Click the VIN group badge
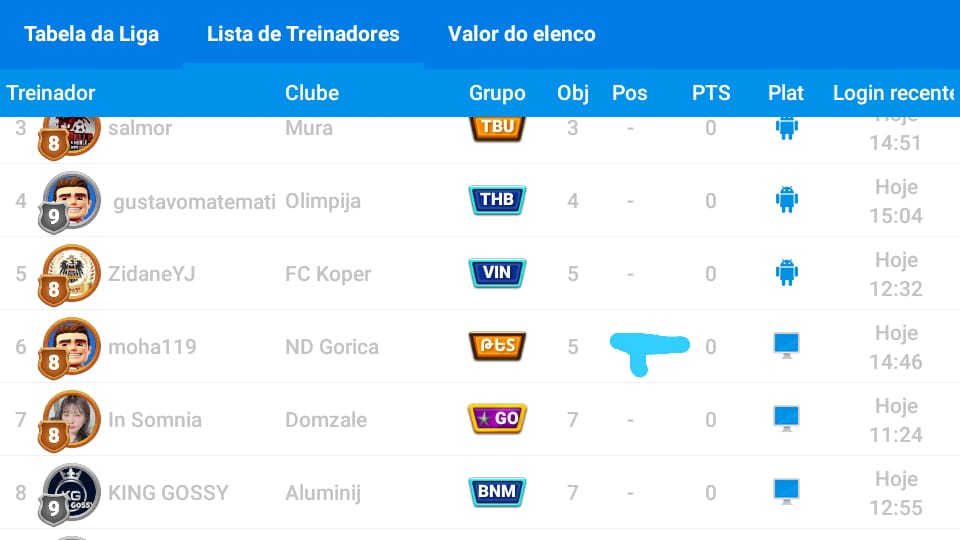960x540 pixels. coord(497,273)
